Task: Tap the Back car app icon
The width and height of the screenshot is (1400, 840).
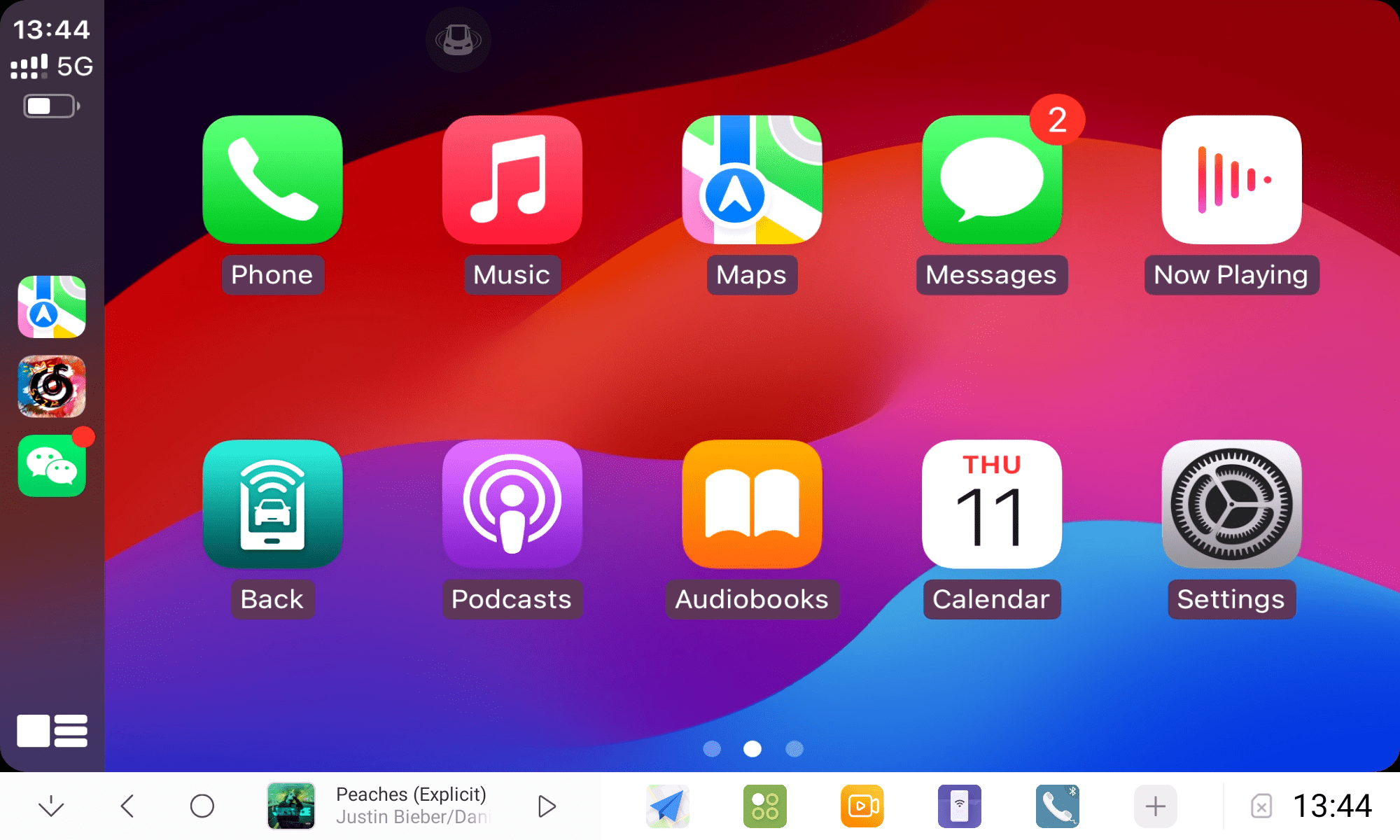Action: click(x=272, y=504)
